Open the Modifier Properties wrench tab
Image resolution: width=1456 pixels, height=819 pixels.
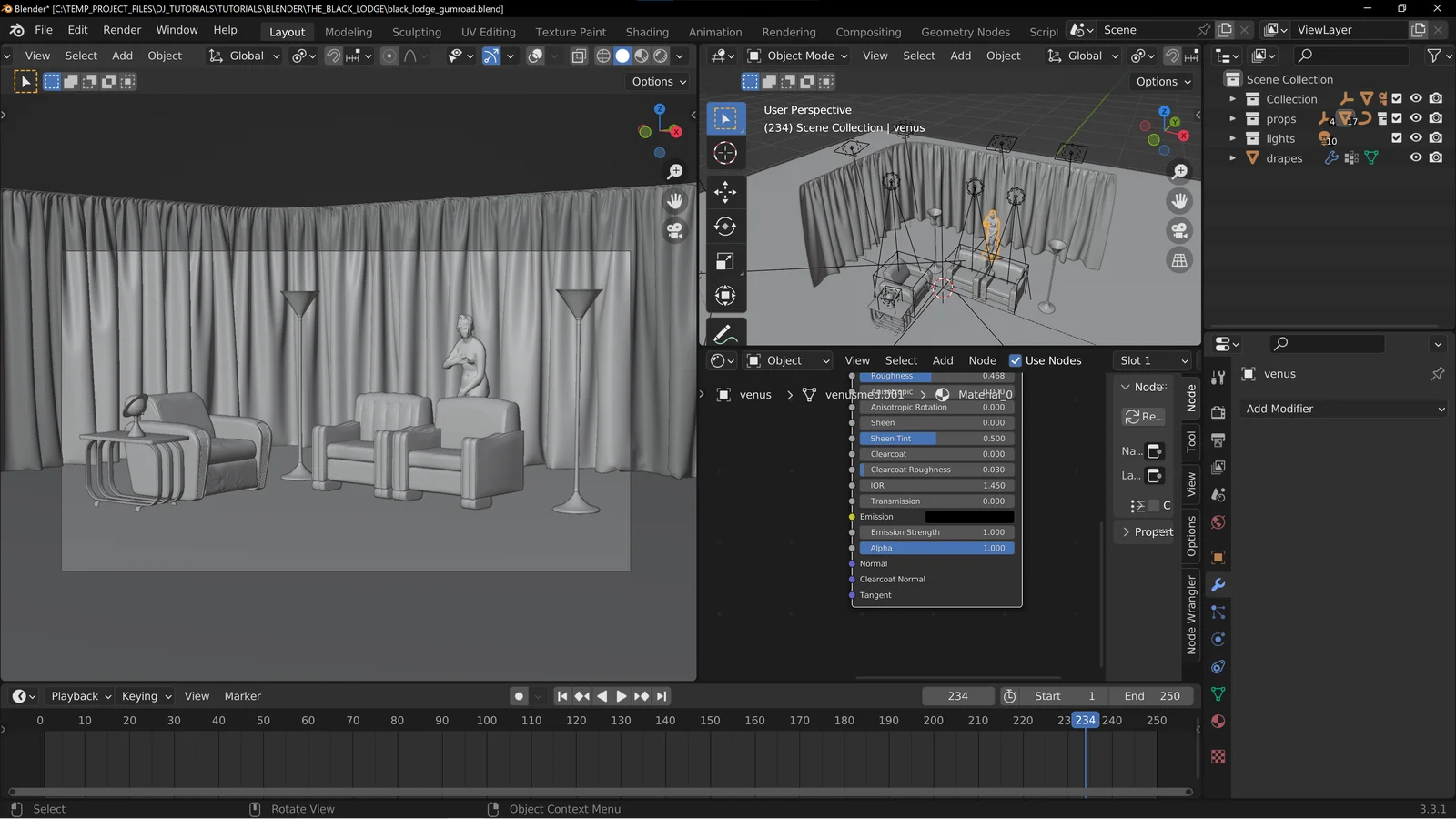pos(1218,585)
